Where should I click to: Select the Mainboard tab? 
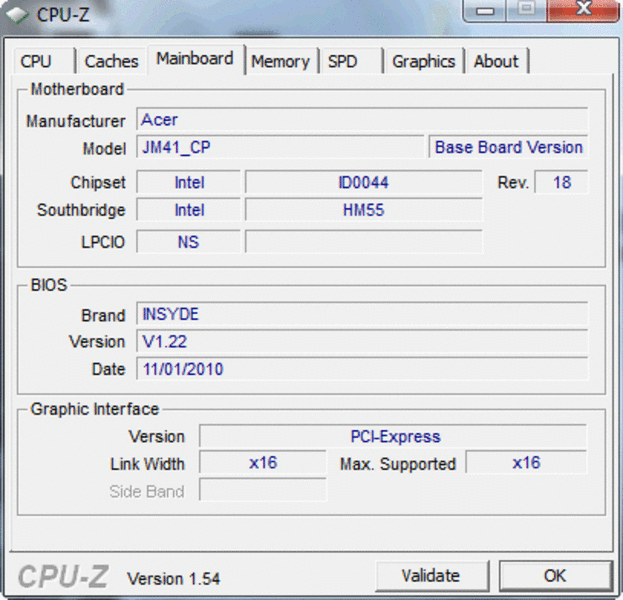tap(196, 59)
